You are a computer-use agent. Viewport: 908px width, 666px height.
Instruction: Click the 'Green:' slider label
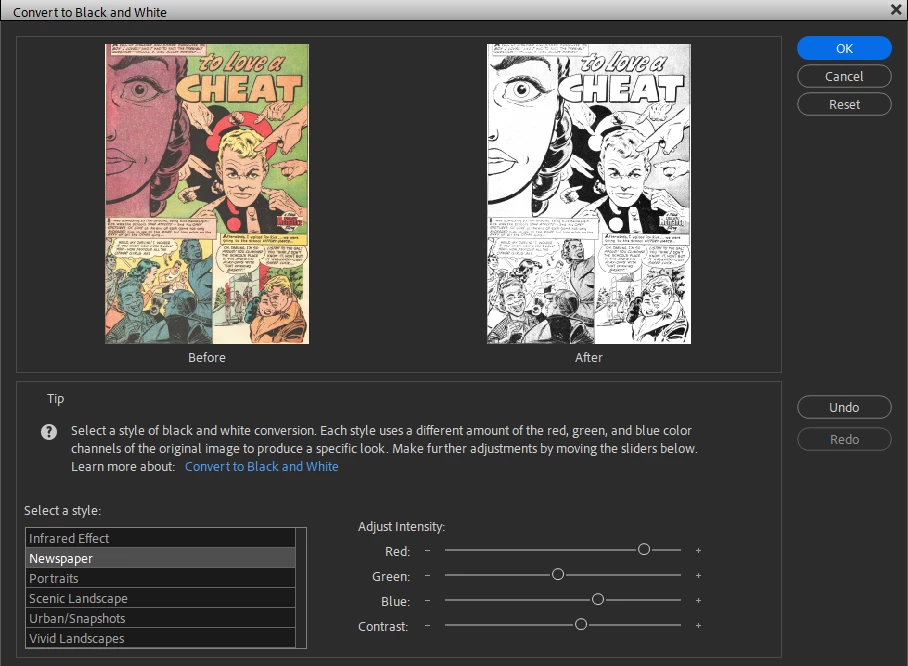(x=391, y=576)
